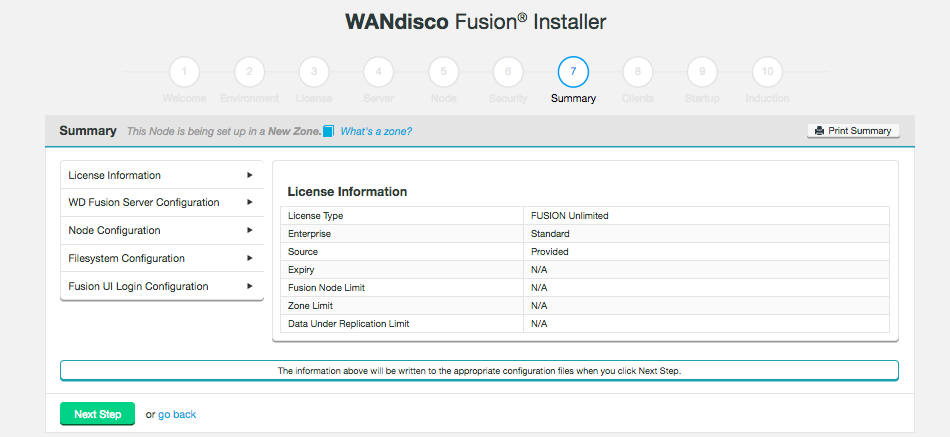Select WD Fusion Server Configuration item
Image resolution: width=950 pixels, height=437 pixels.
(162, 202)
